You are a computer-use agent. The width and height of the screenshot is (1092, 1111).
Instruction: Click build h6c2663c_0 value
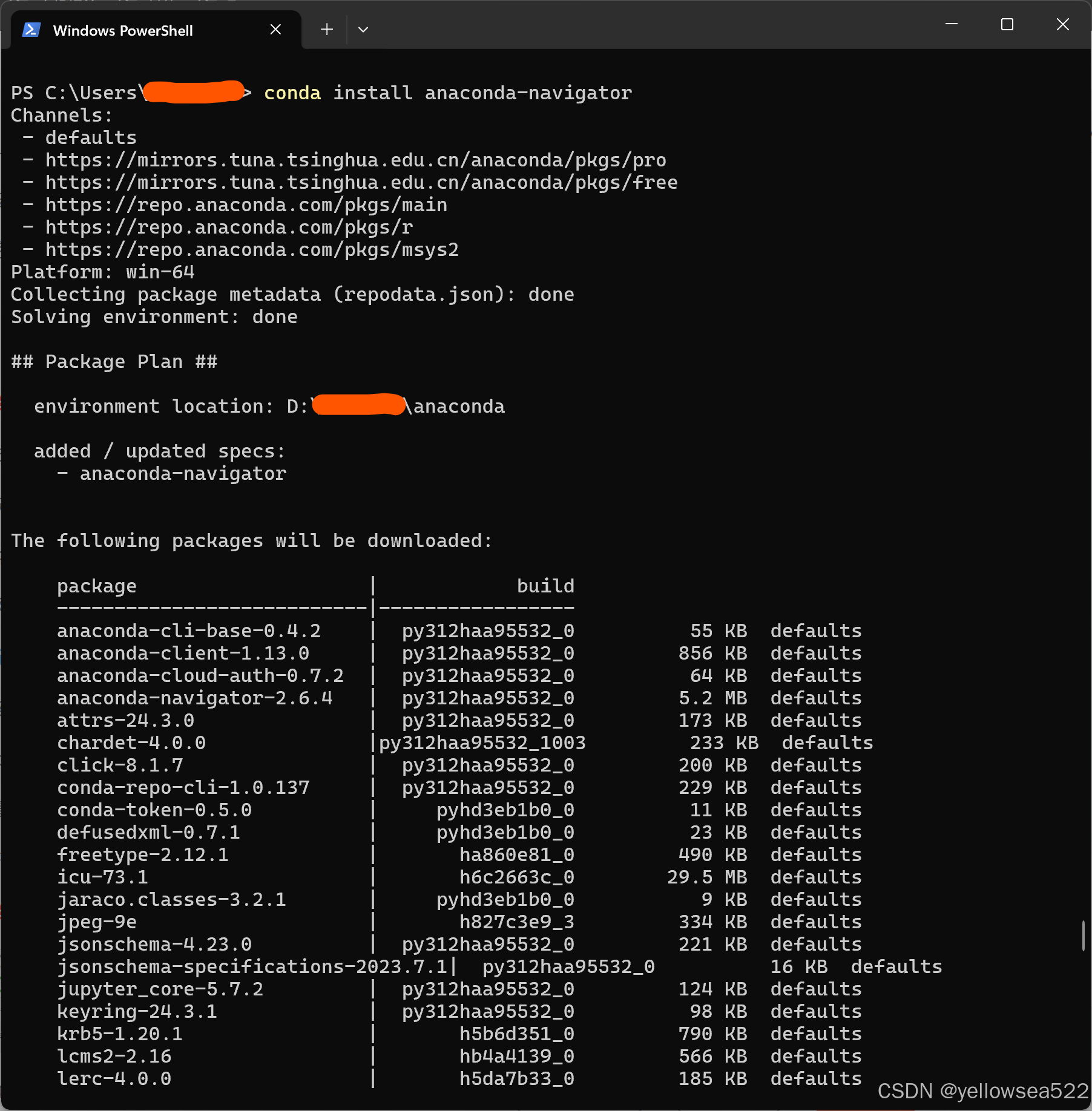517,877
